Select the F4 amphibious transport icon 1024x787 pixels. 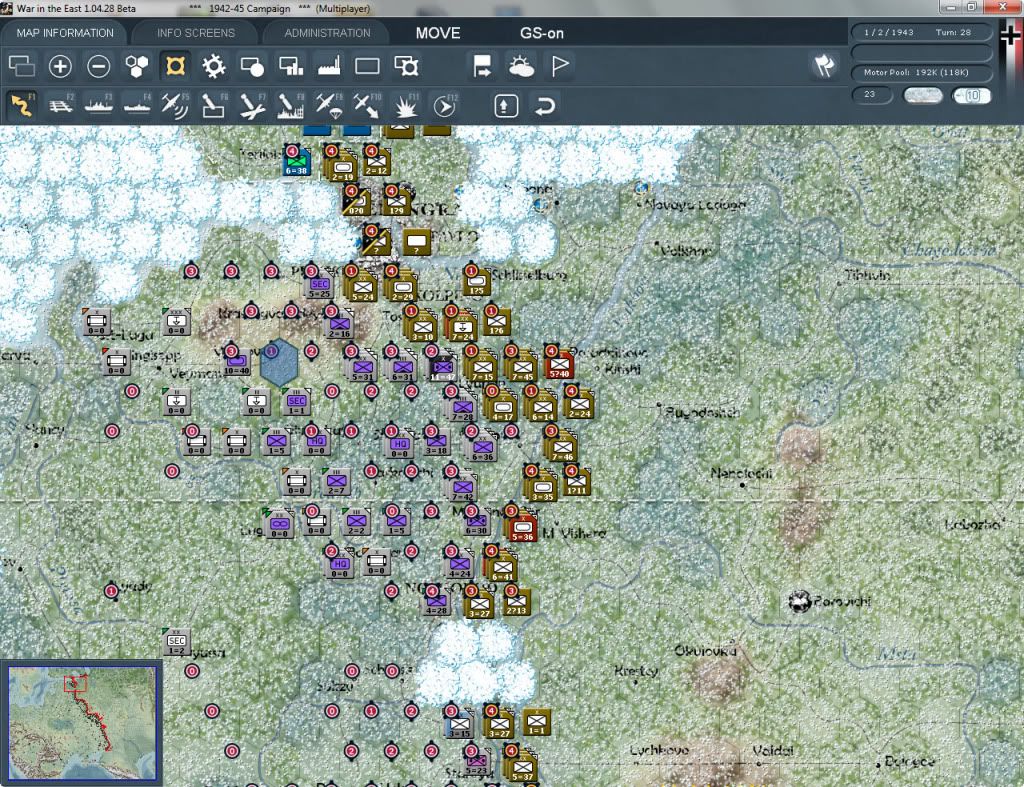coord(137,105)
